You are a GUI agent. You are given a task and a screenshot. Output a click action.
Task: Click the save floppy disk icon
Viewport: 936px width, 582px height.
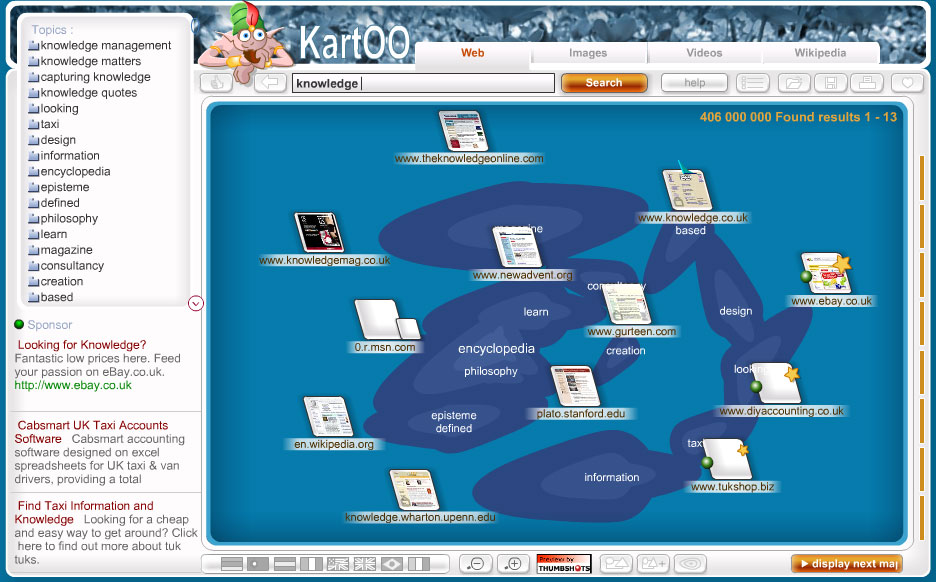[830, 83]
